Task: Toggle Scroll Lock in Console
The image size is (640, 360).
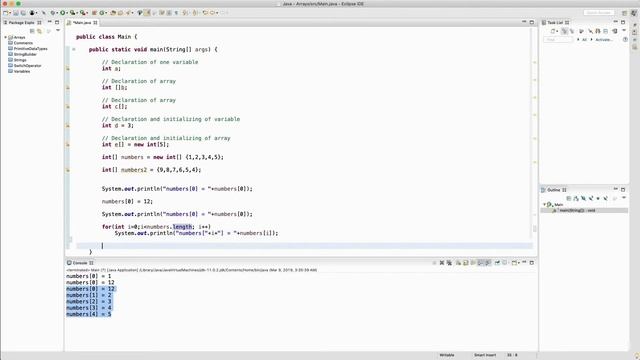Action: click(x=465, y=263)
